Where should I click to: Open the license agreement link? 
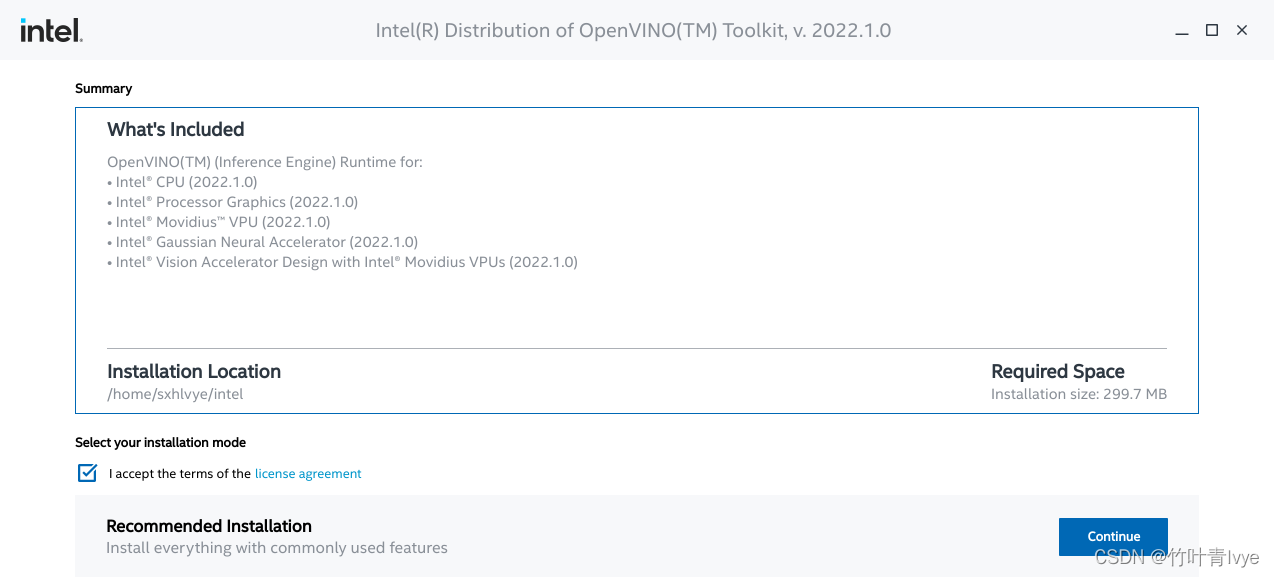[308, 474]
